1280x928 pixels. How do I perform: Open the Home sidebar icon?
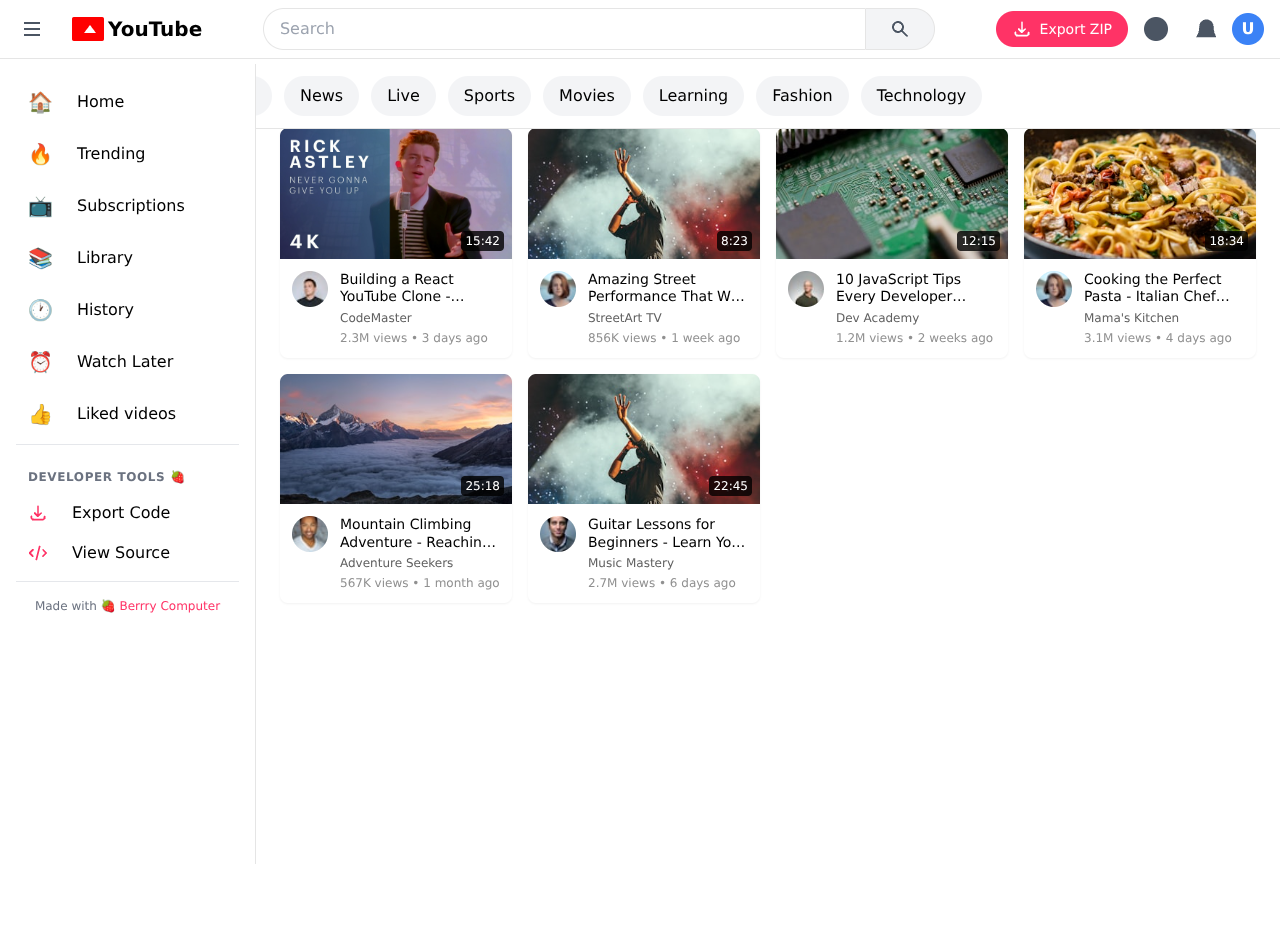[x=39, y=101]
